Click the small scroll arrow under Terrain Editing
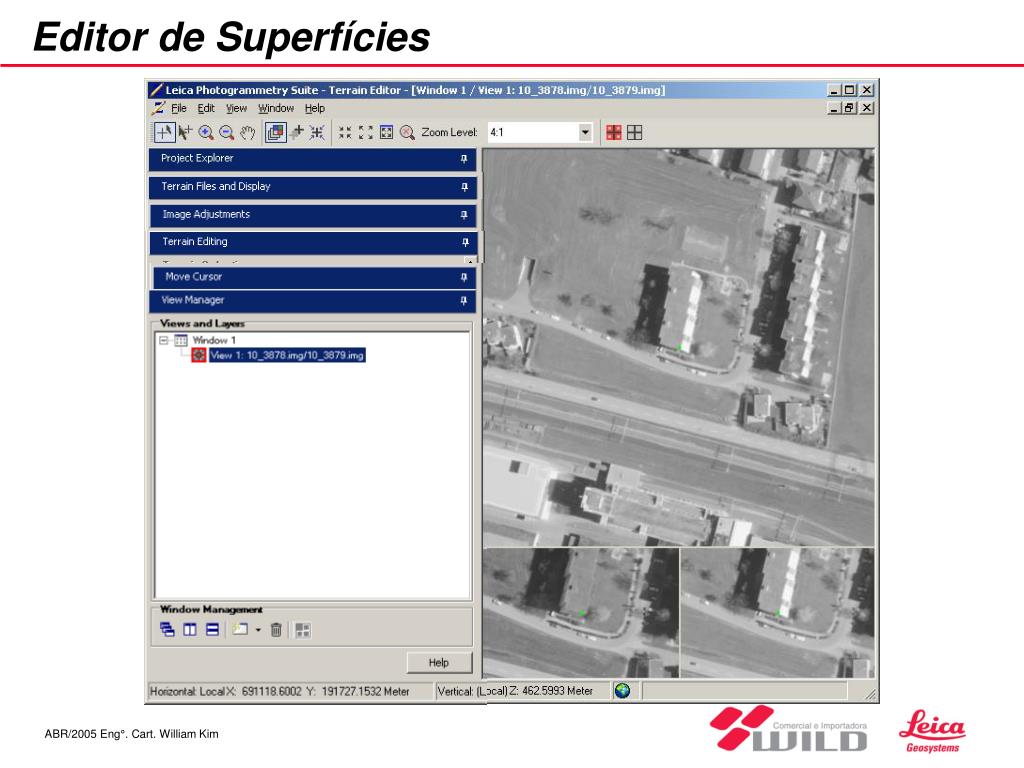1024x768 pixels. 470,261
